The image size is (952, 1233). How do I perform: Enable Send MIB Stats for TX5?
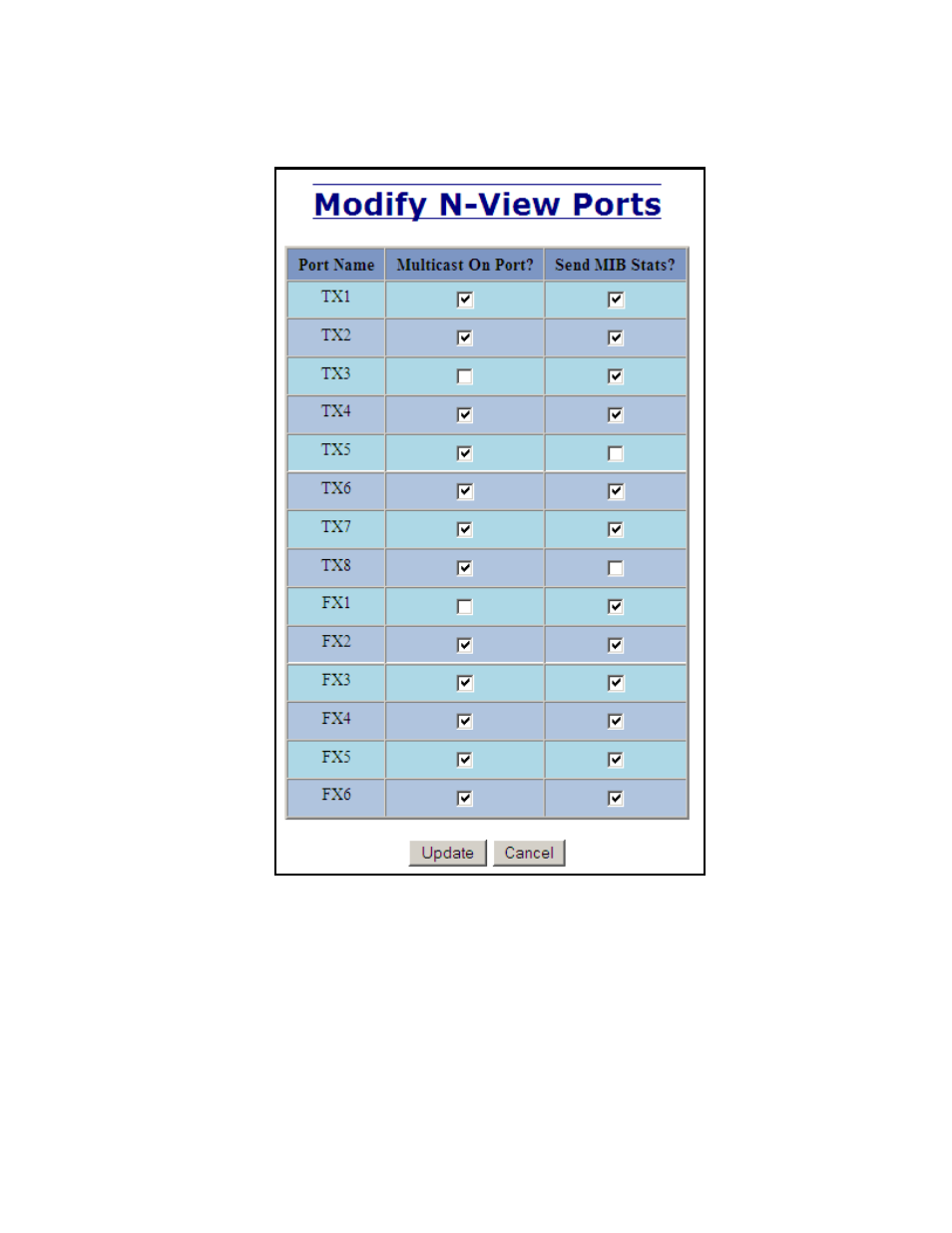pyautogui.click(x=616, y=453)
